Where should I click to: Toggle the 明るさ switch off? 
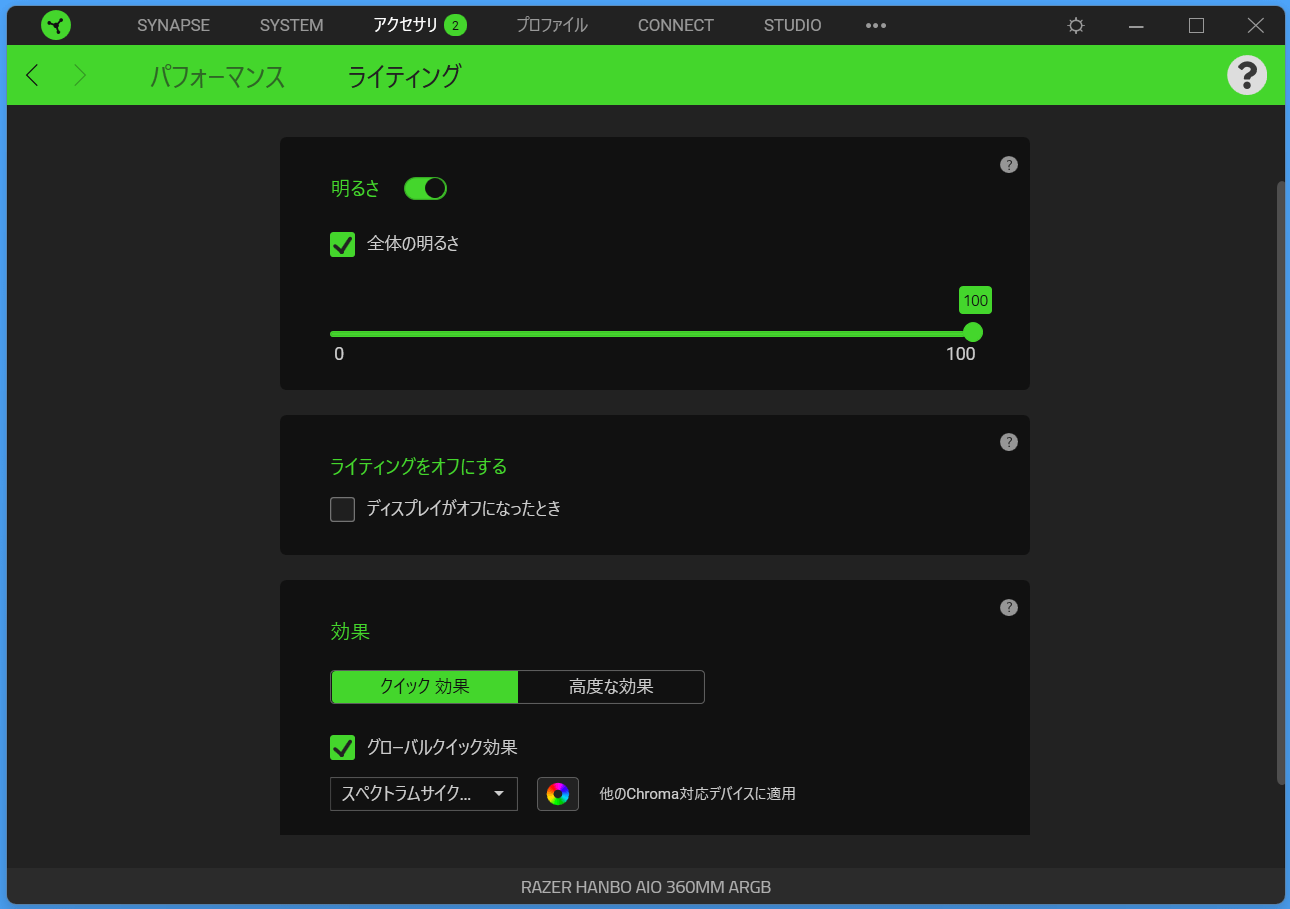pyautogui.click(x=425, y=188)
